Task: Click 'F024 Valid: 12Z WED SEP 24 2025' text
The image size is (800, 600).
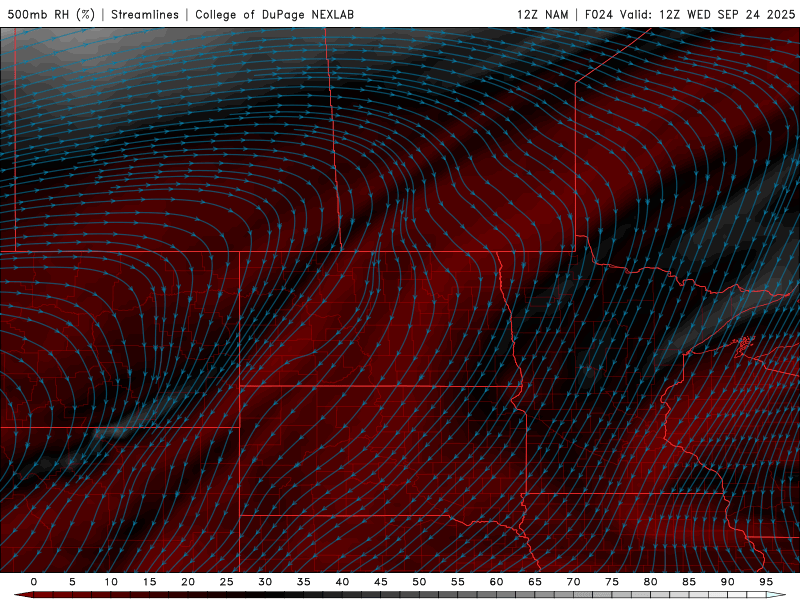Action: 690,14
